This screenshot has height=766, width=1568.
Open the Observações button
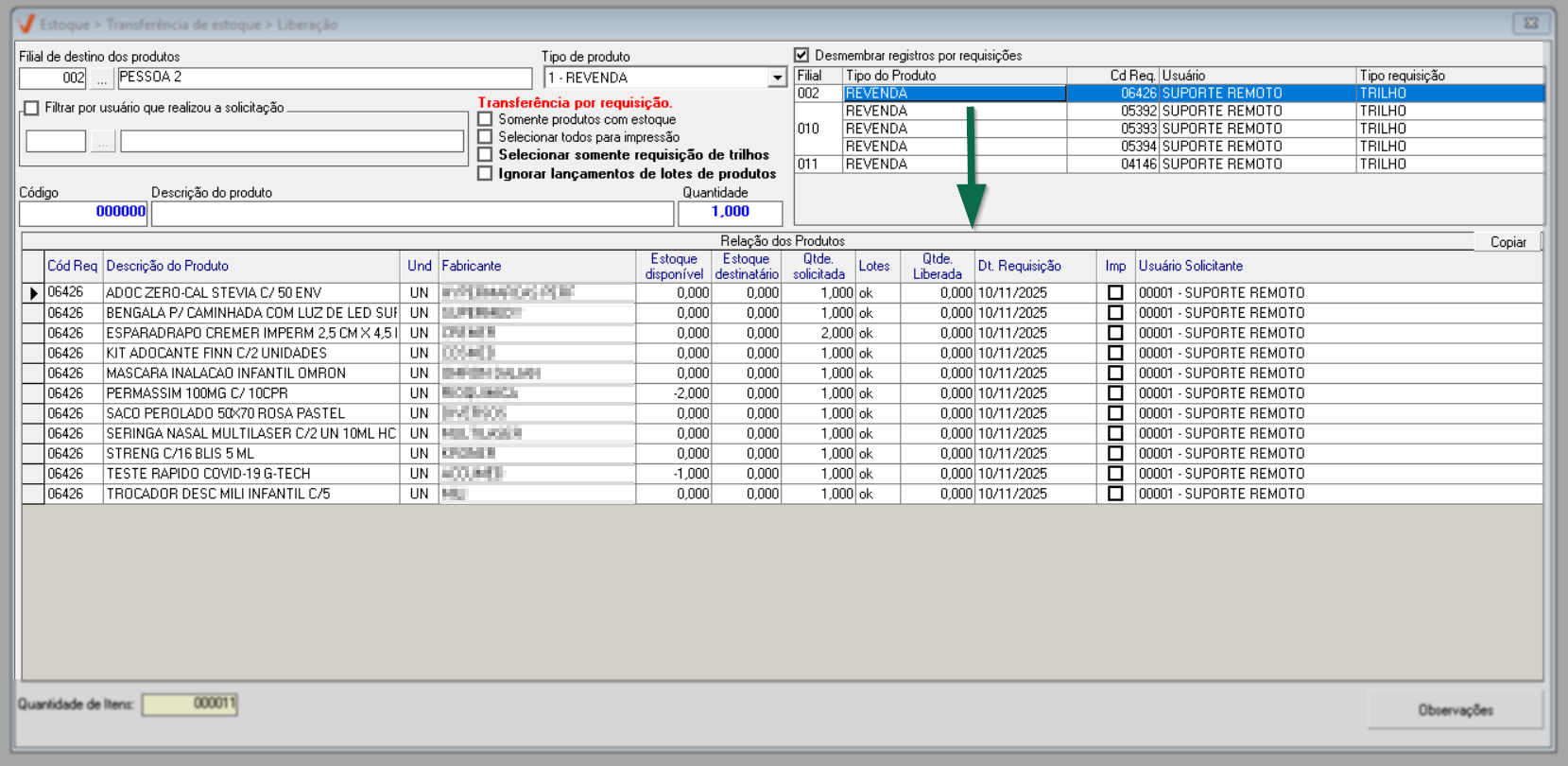[1455, 710]
